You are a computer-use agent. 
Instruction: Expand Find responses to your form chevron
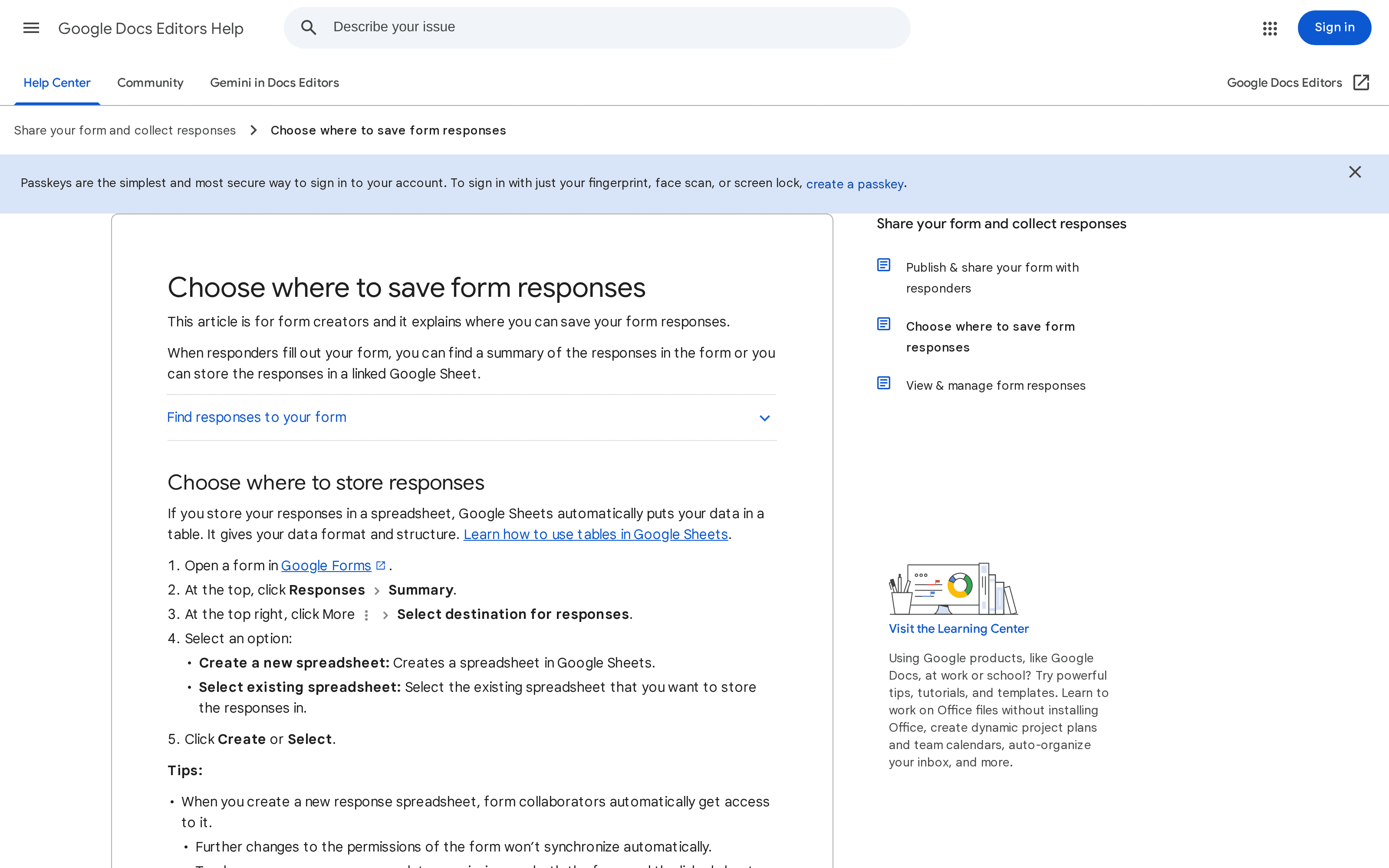click(764, 418)
